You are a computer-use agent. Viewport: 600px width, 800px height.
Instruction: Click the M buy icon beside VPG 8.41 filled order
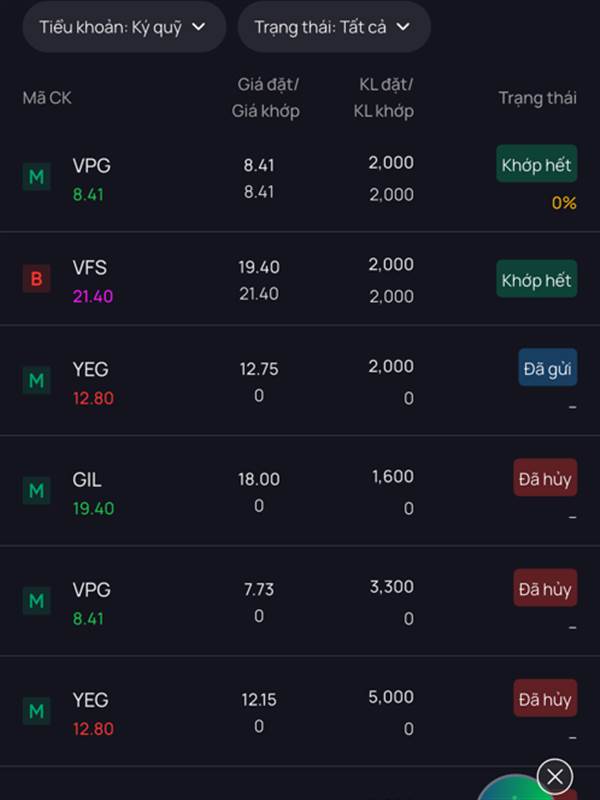click(x=36, y=177)
